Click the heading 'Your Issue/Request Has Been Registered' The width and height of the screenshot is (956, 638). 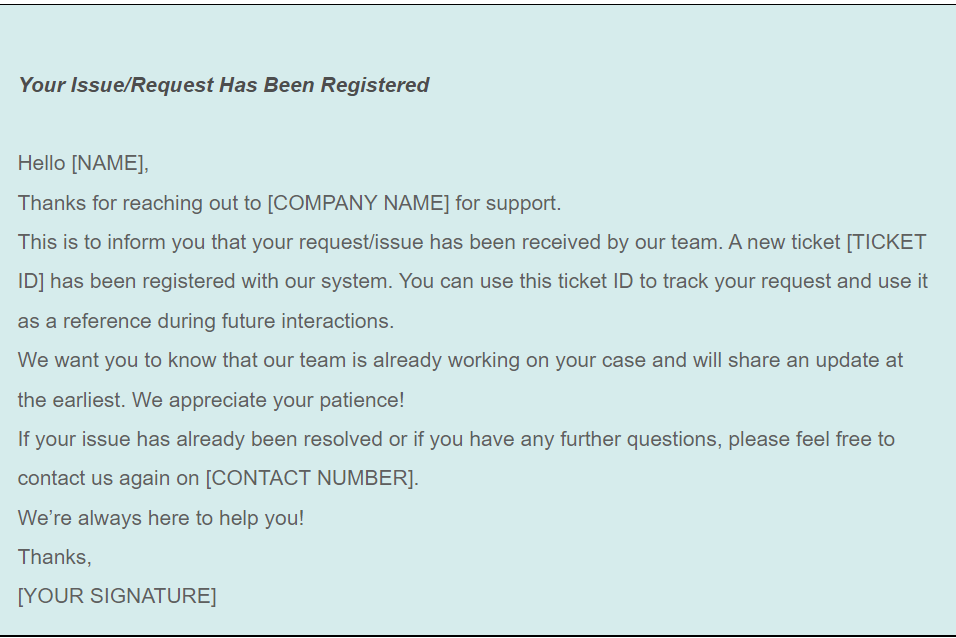coord(224,85)
